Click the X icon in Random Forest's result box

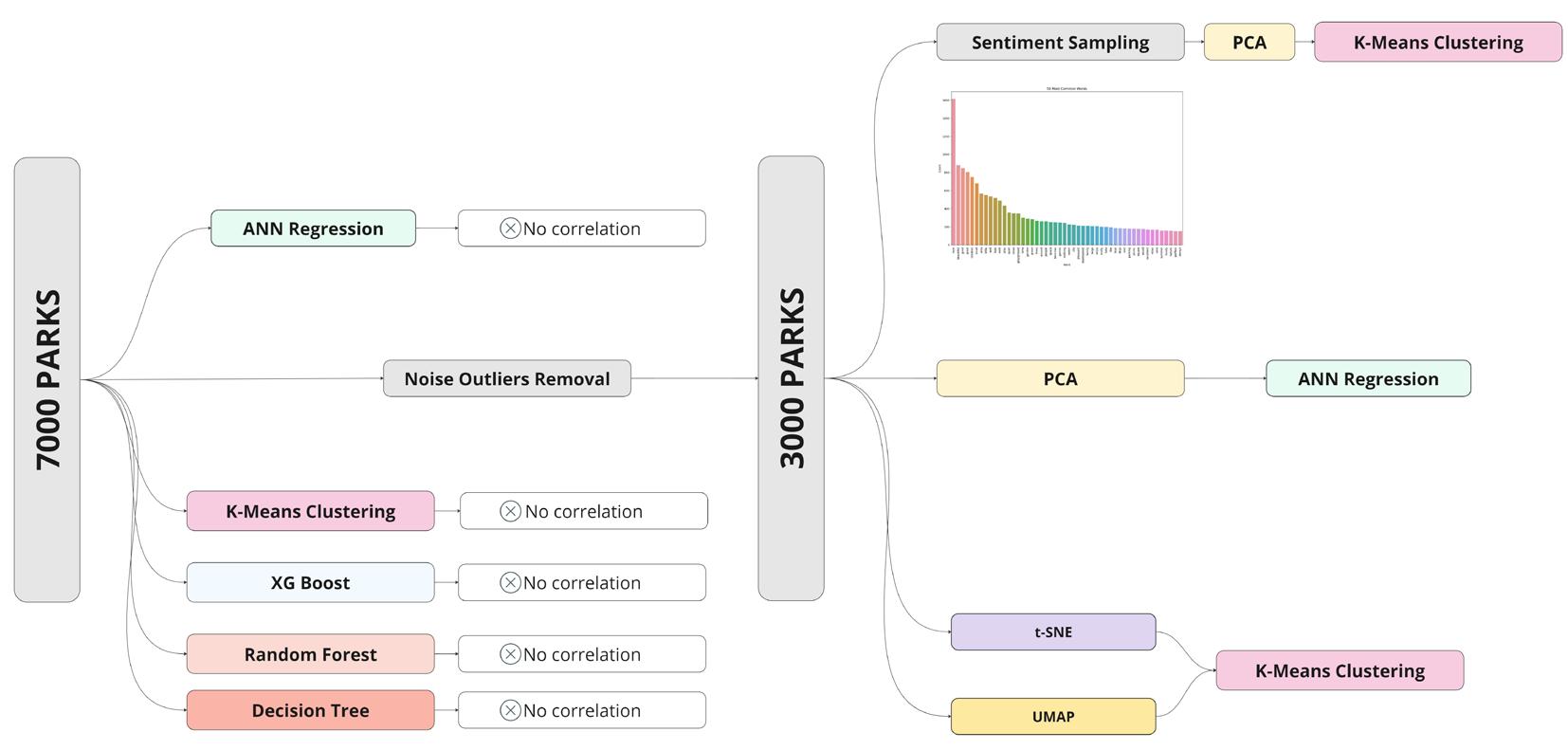tap(510, 654)
